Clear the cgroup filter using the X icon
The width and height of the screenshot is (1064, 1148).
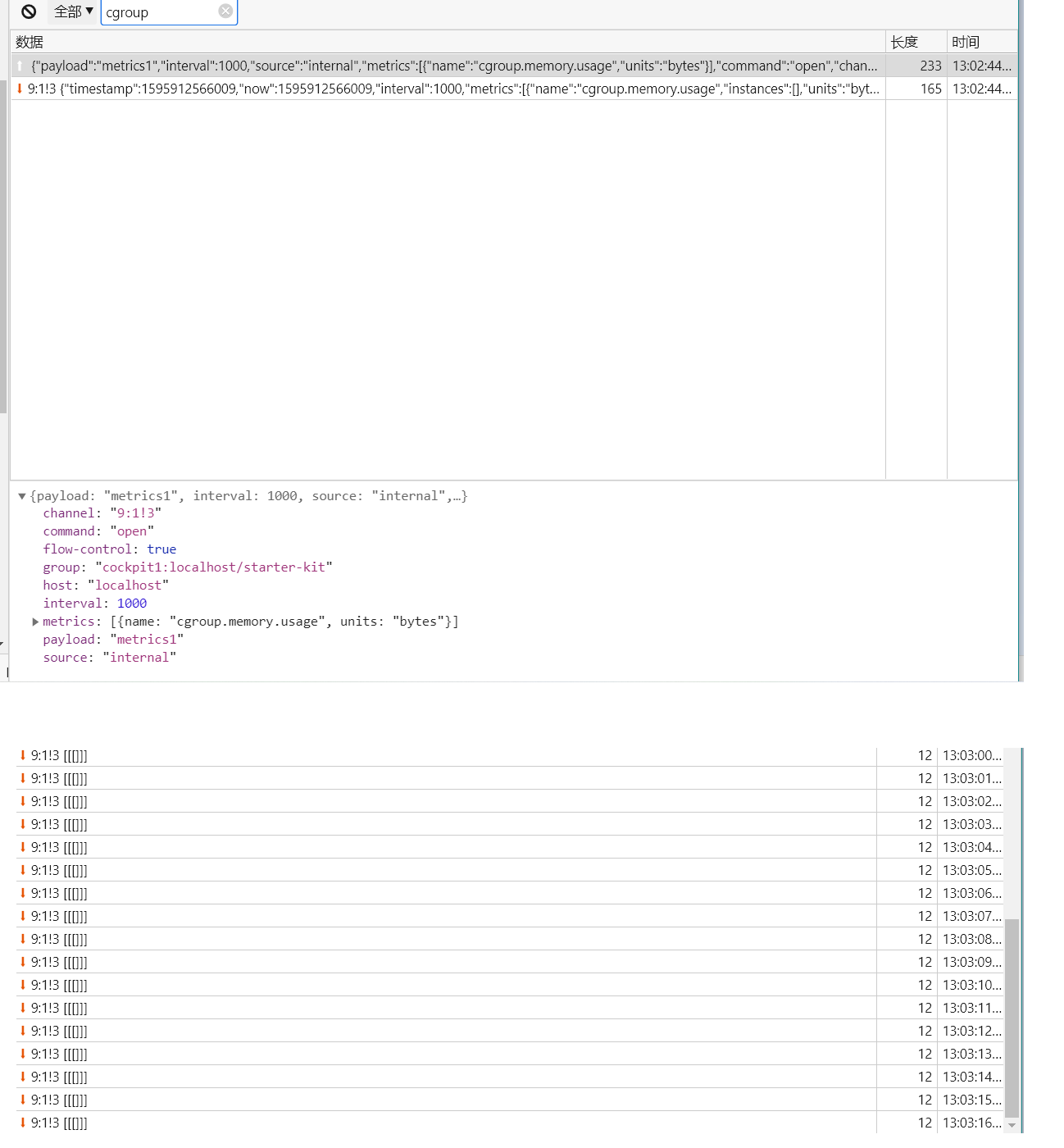[x=225, y=11]
